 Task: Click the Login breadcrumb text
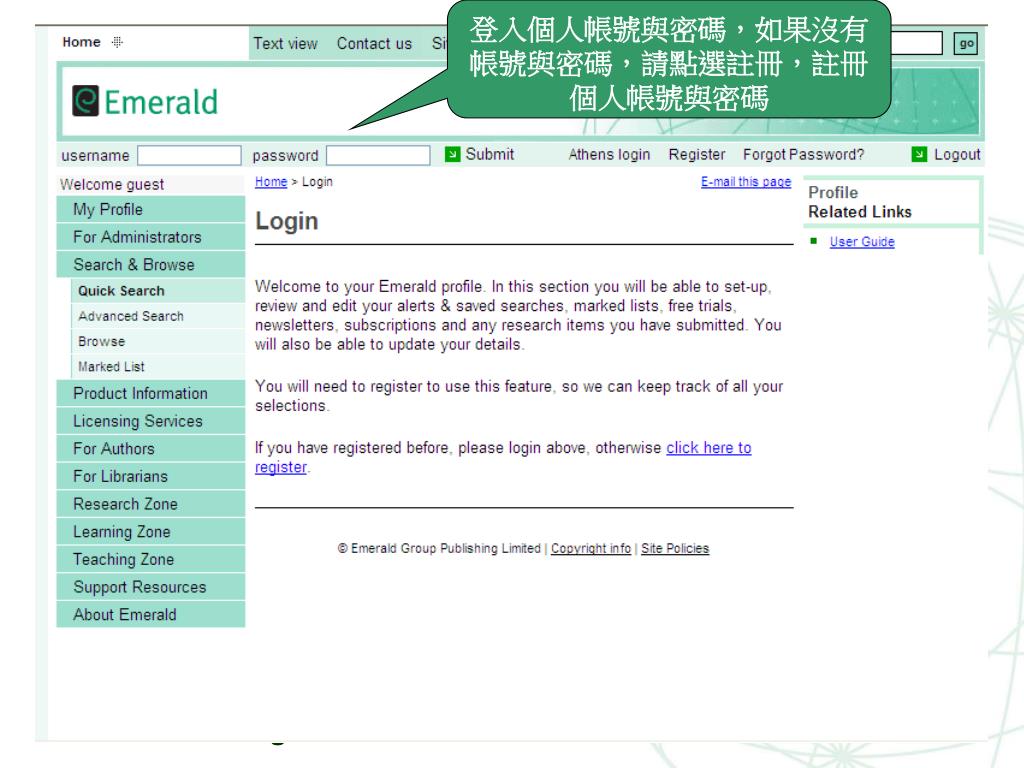pos(317,182)
